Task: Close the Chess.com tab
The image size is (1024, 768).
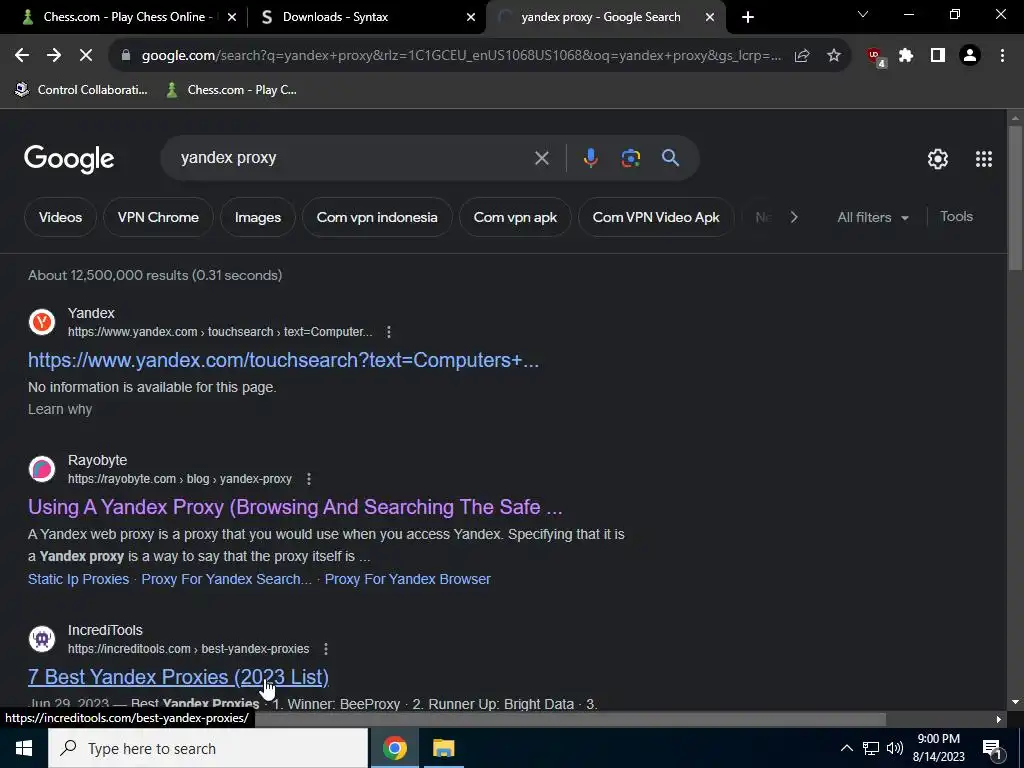Action: pos(232,17)
